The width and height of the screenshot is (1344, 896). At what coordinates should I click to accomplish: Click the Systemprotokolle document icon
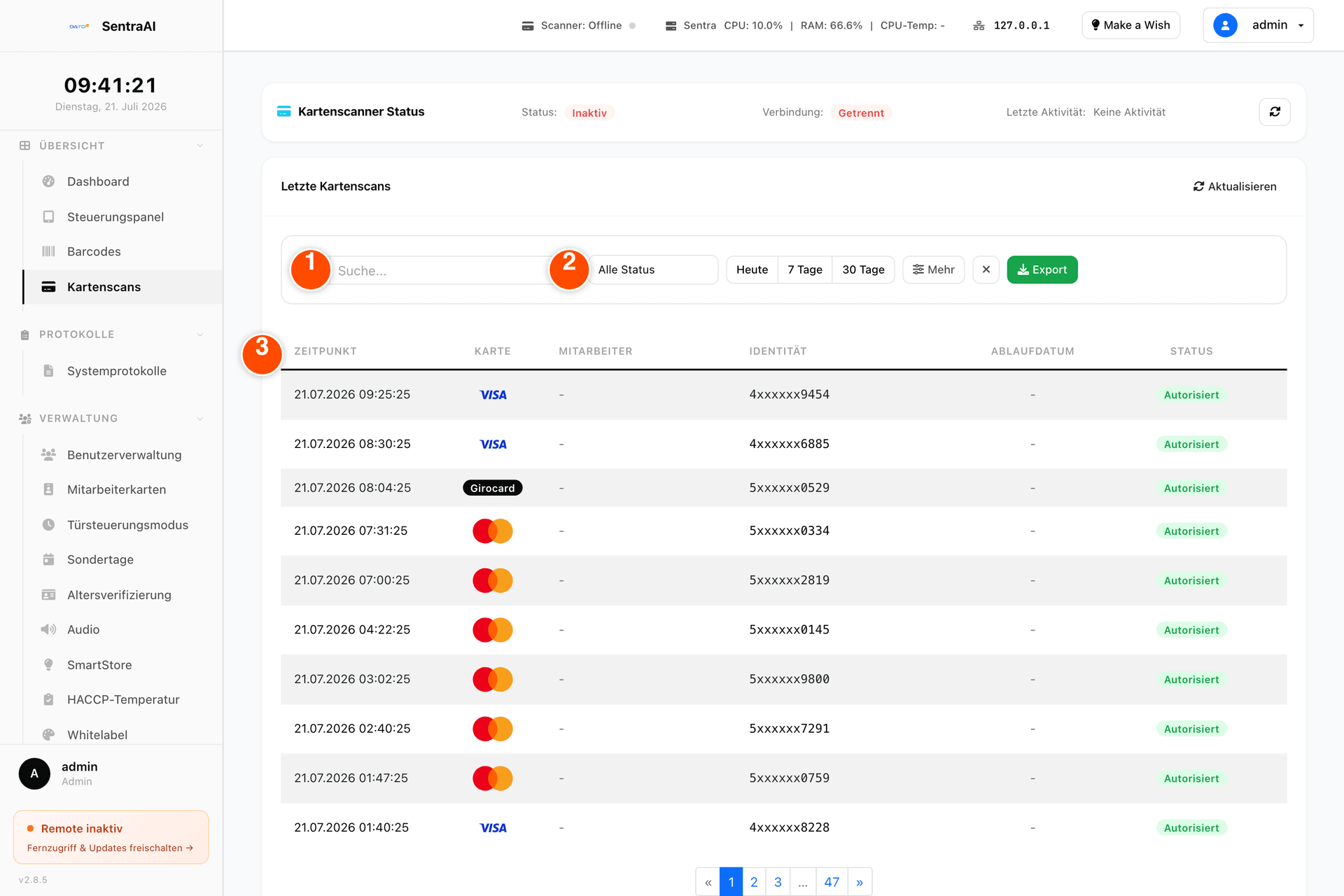pos(48,371)
